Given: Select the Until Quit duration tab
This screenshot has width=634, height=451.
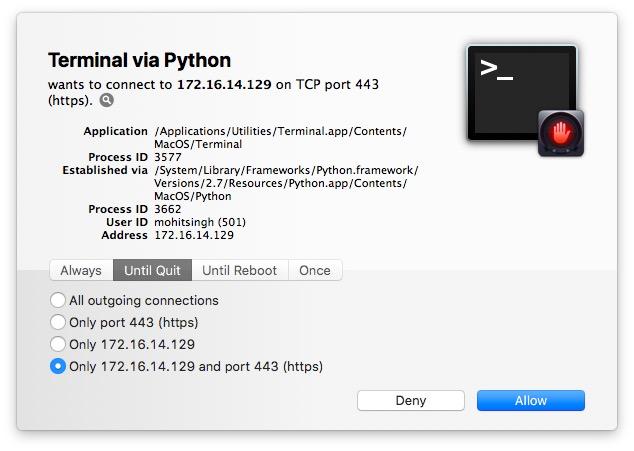Looking at the screenshot, I should pos(152,270).
